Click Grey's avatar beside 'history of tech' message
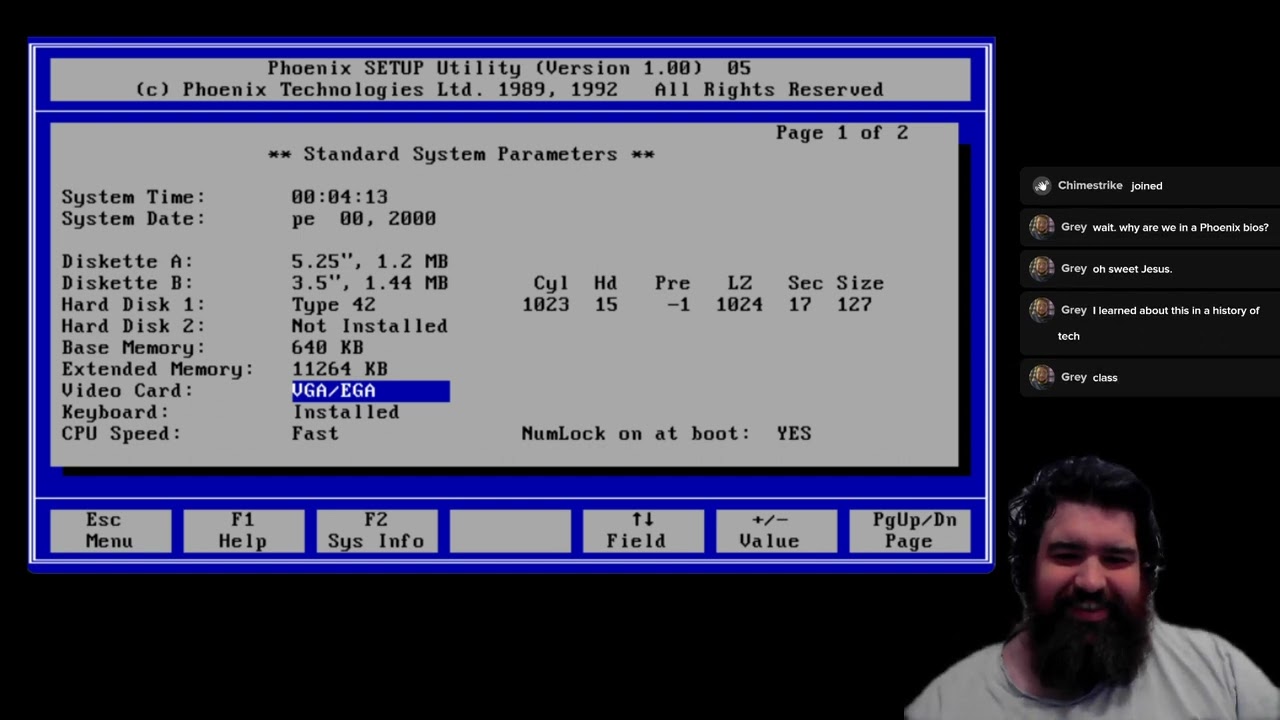Viewport: 1280px width, 720px height. 1042,310
